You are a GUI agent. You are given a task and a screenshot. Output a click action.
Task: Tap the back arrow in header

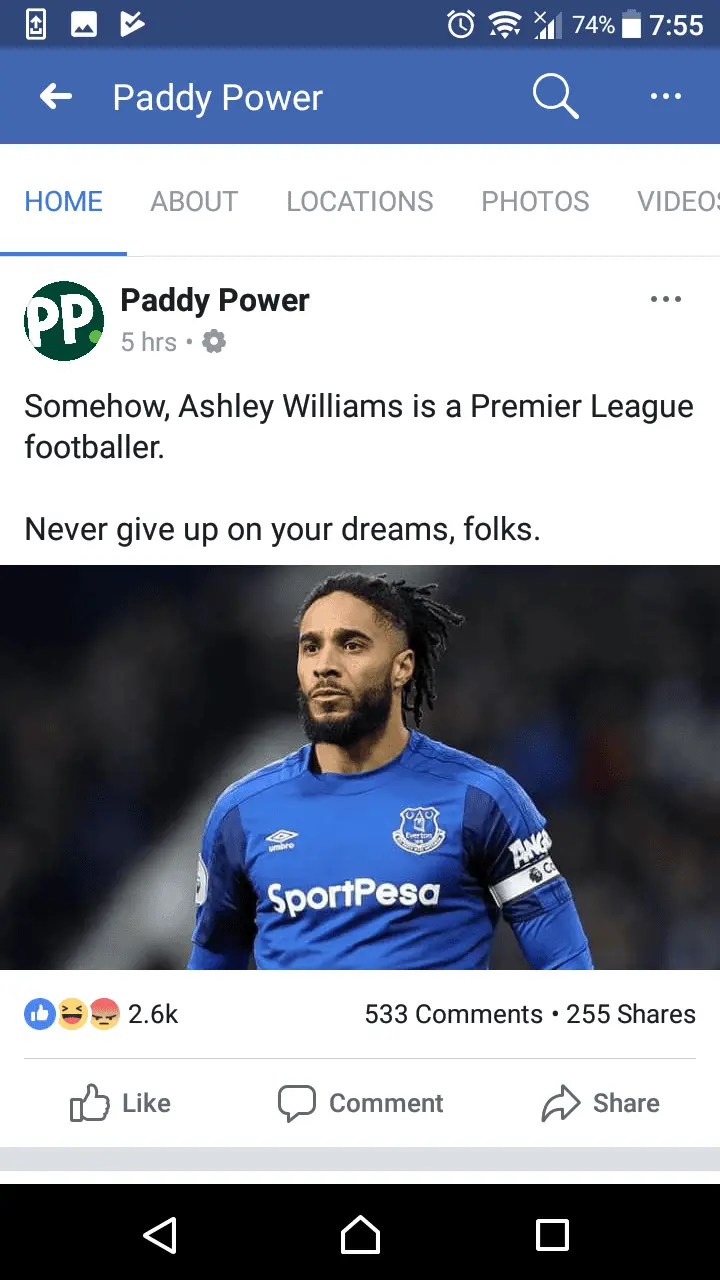tap(56, 97)
